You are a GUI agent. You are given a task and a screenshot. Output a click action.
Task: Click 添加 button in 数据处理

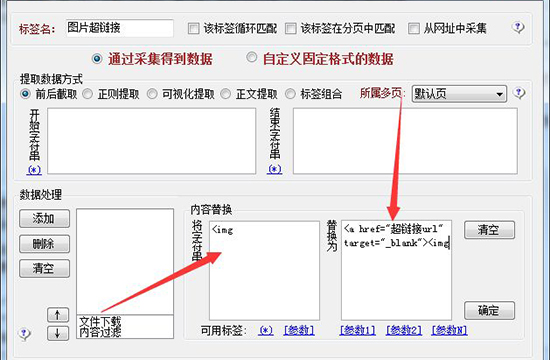[x=45, y=219]
